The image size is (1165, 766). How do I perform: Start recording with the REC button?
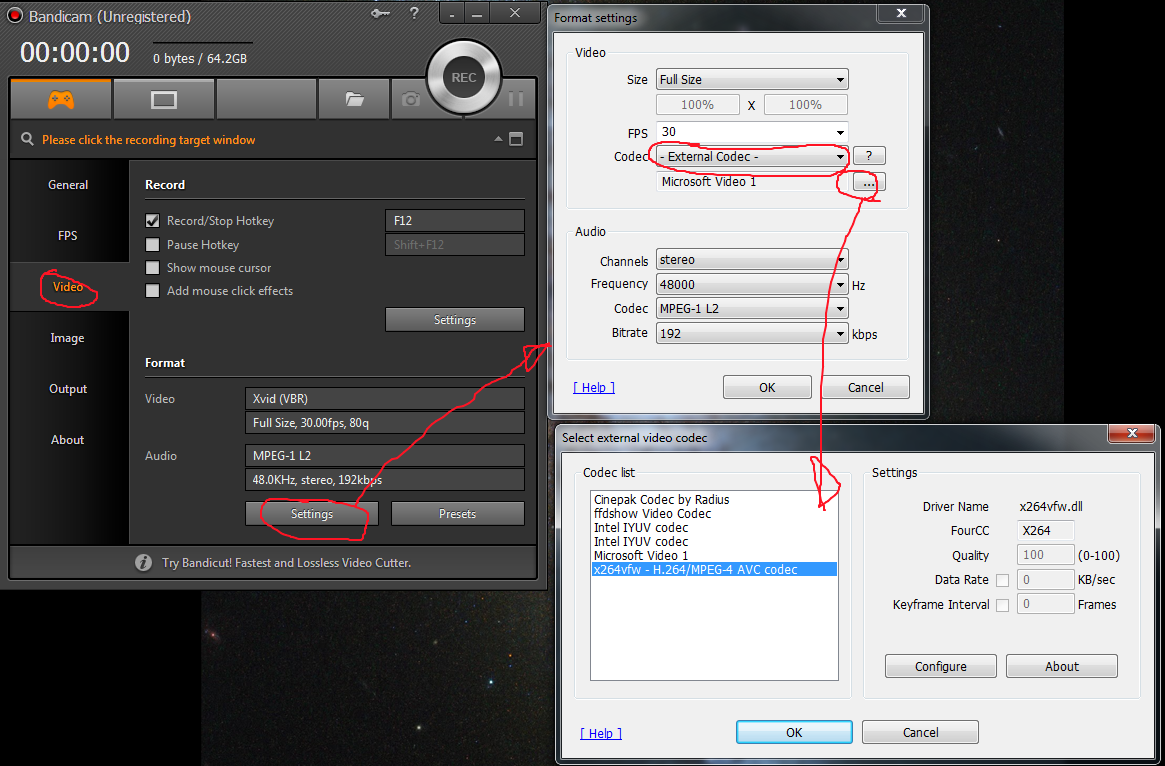464,77
